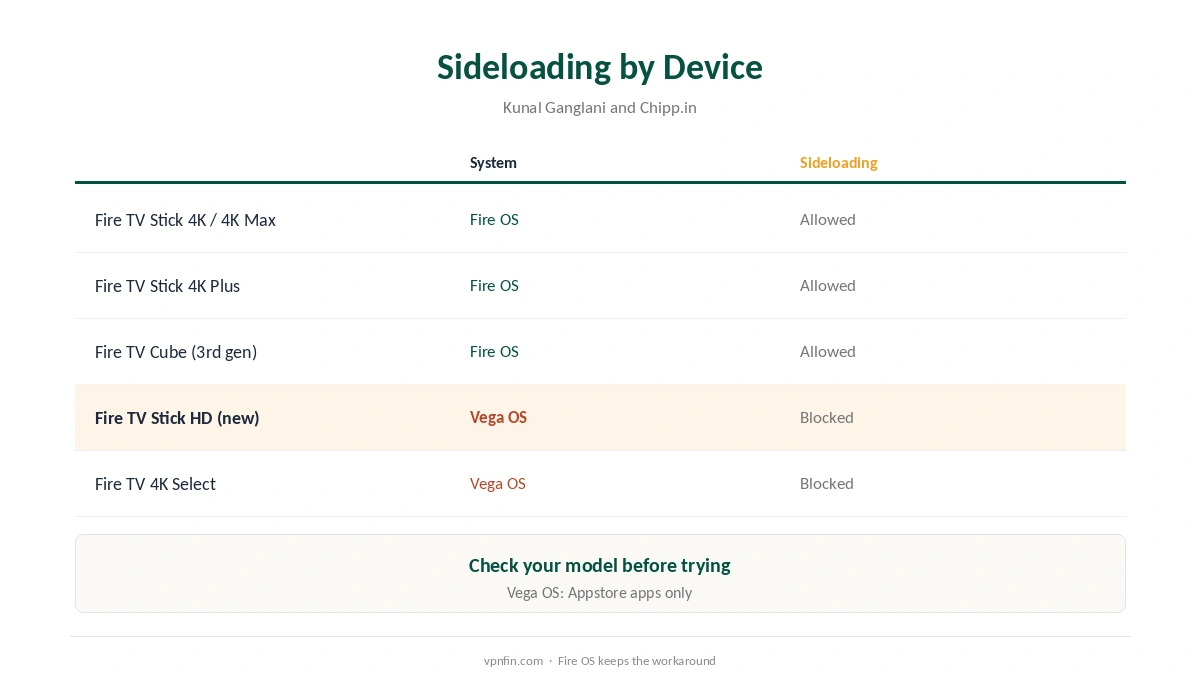Select 'Fire TV Stick 4K Plus' row label

click(x=167, y=286)
